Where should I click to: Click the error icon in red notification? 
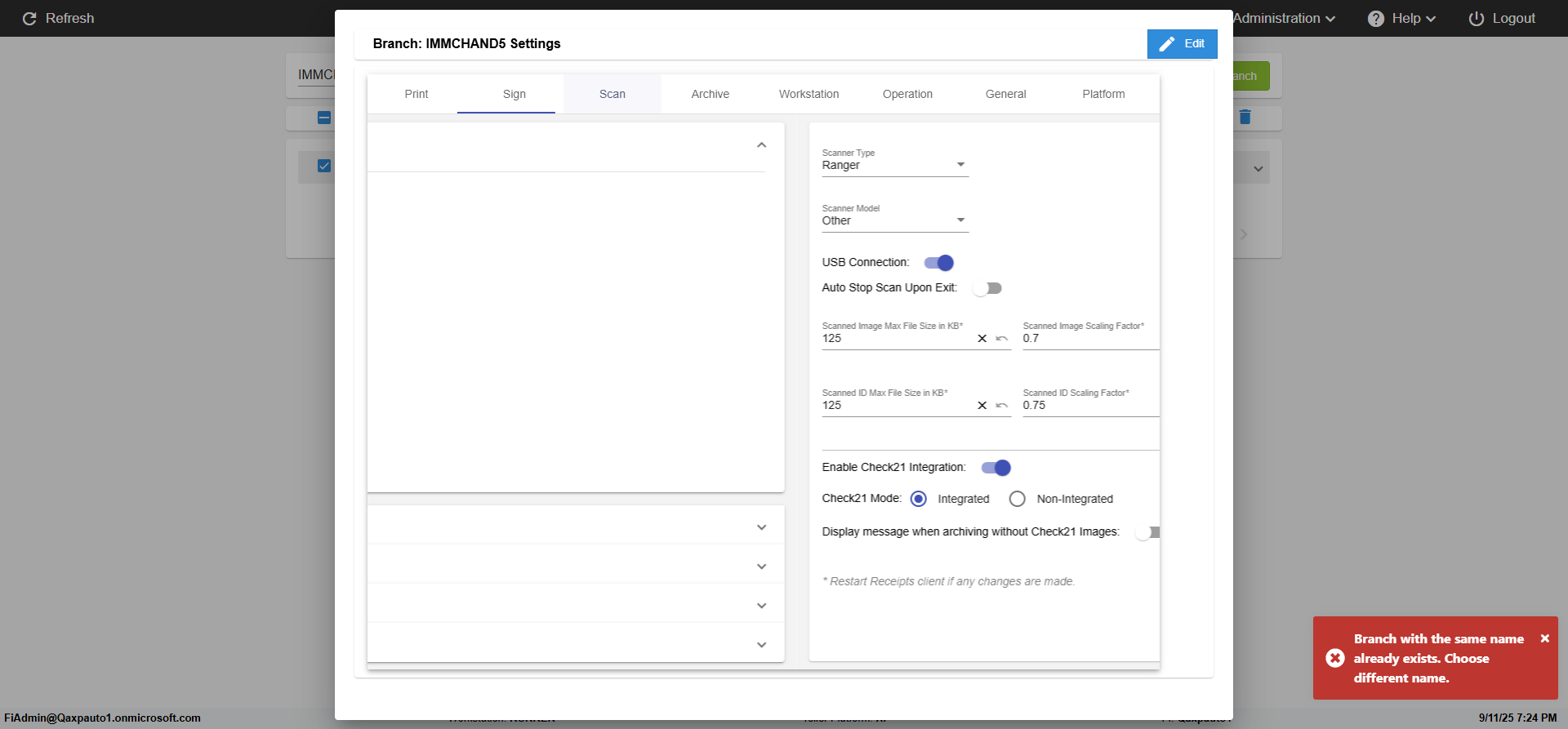tap(1335, 658)
